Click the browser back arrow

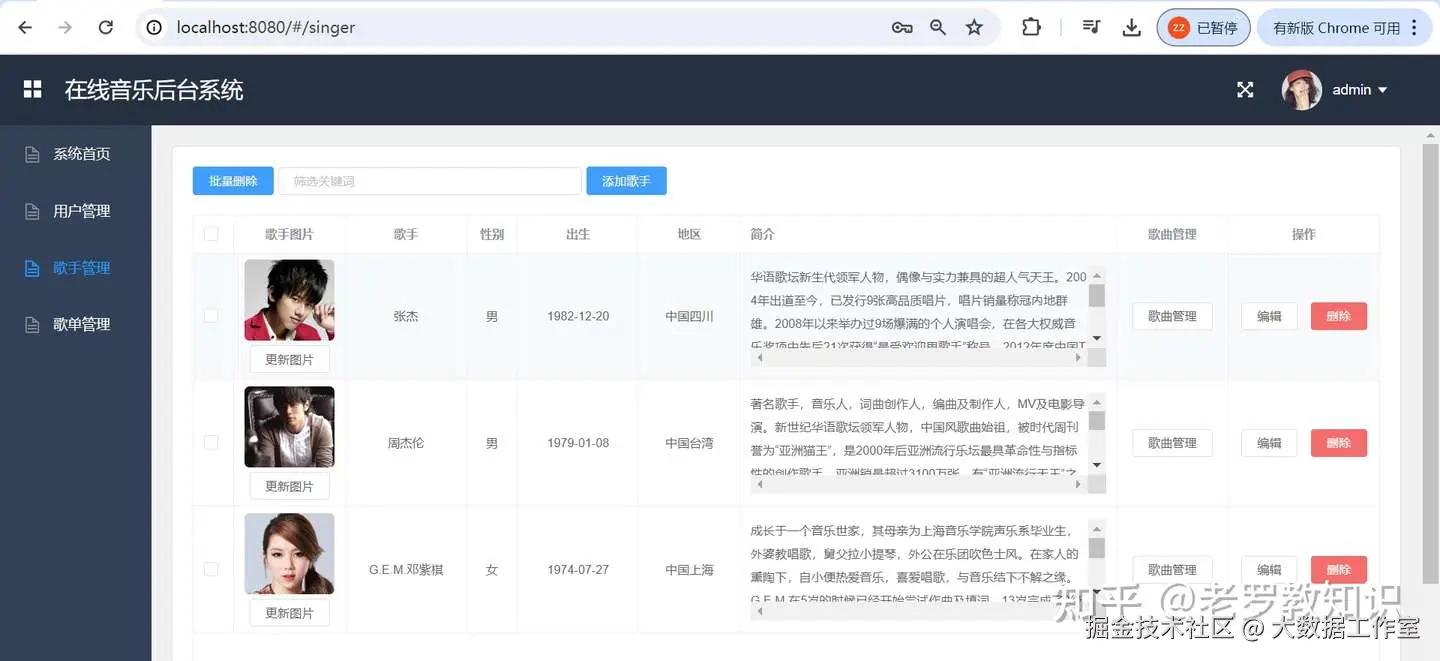click(x=25, y=28)
